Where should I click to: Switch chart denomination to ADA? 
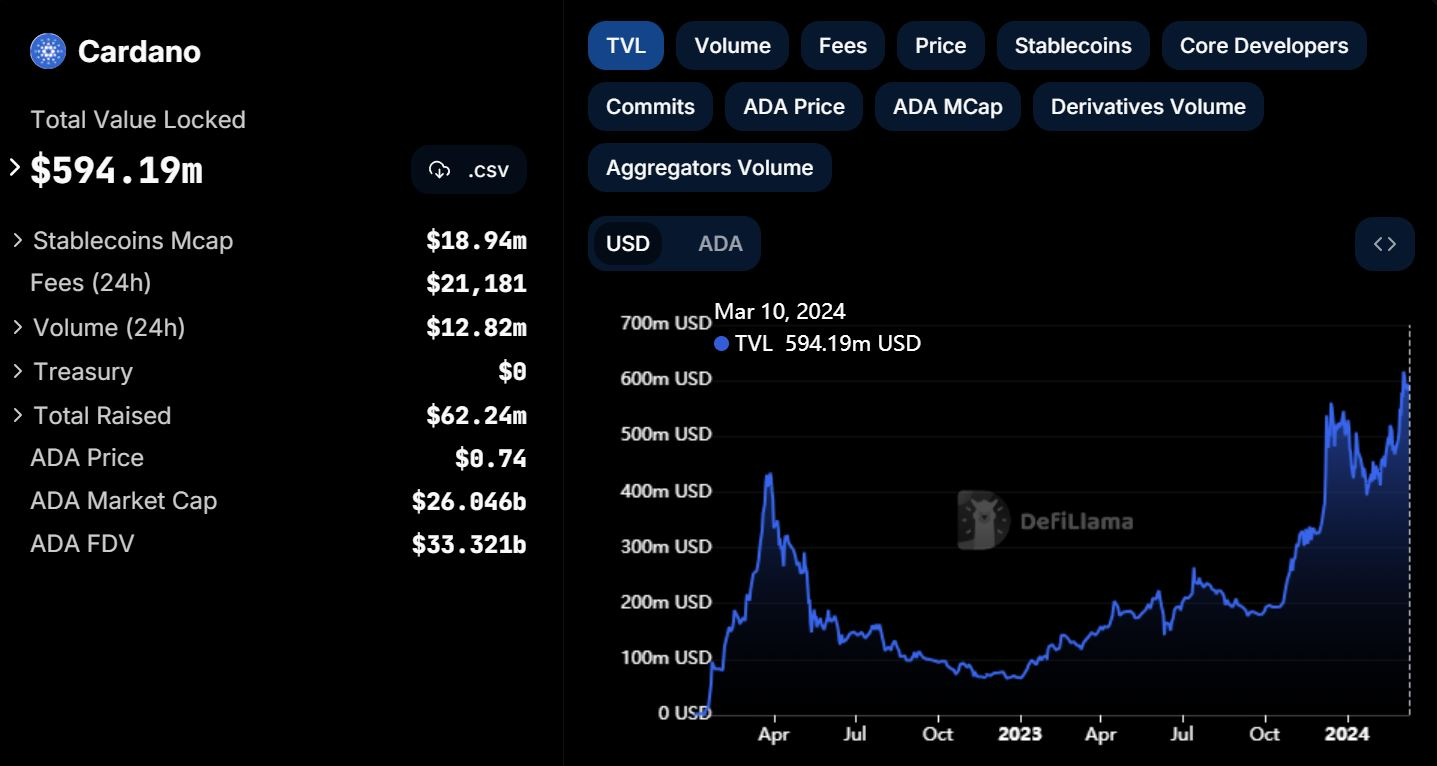coord(720,244)
